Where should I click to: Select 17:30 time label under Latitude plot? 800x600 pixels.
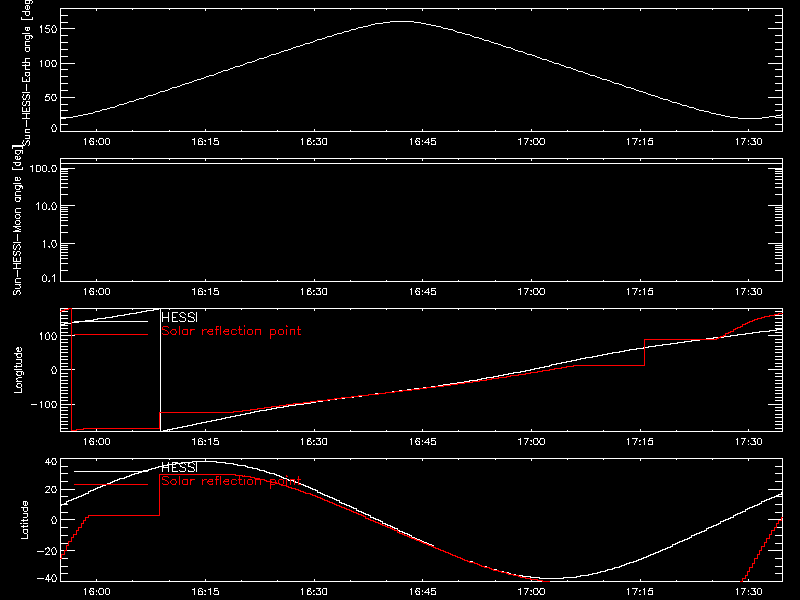(x=748, y=592)
